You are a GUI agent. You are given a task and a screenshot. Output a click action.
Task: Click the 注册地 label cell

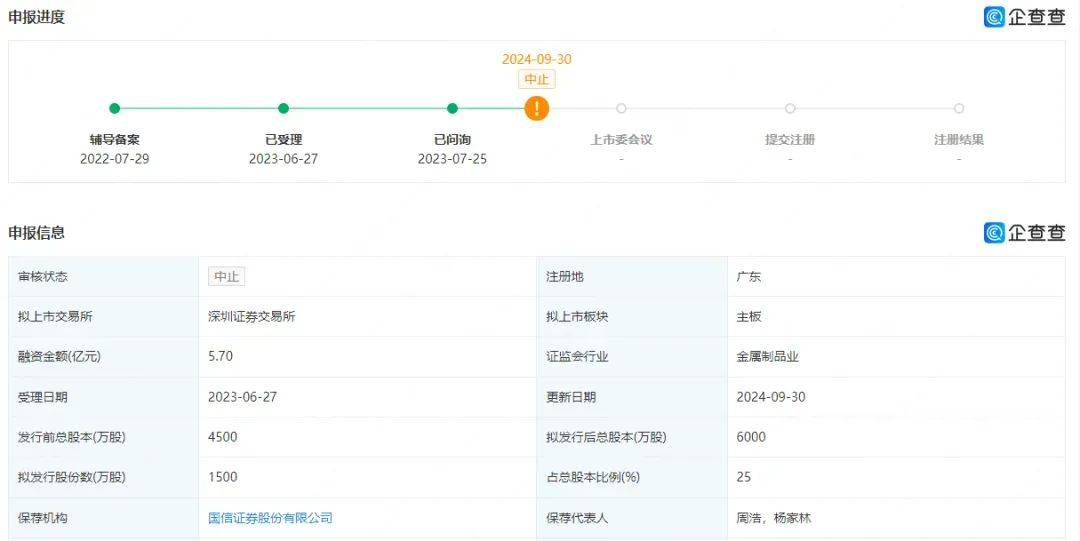point(632,276)
